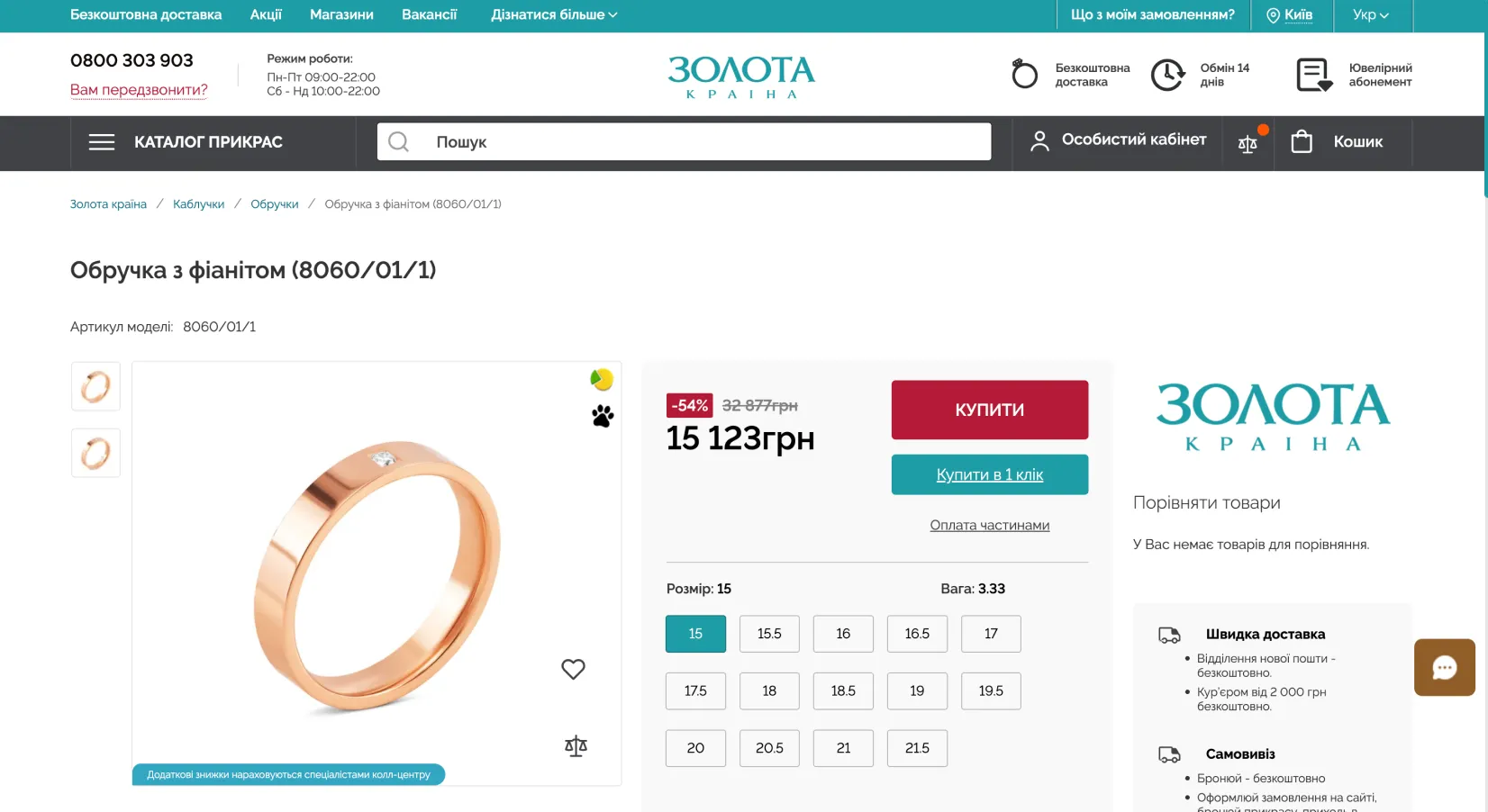Expand the КАТАЛОГ ПРИКРАС hamburger menu
This screenshot has width=1488, height=812.
coord(102,142)
